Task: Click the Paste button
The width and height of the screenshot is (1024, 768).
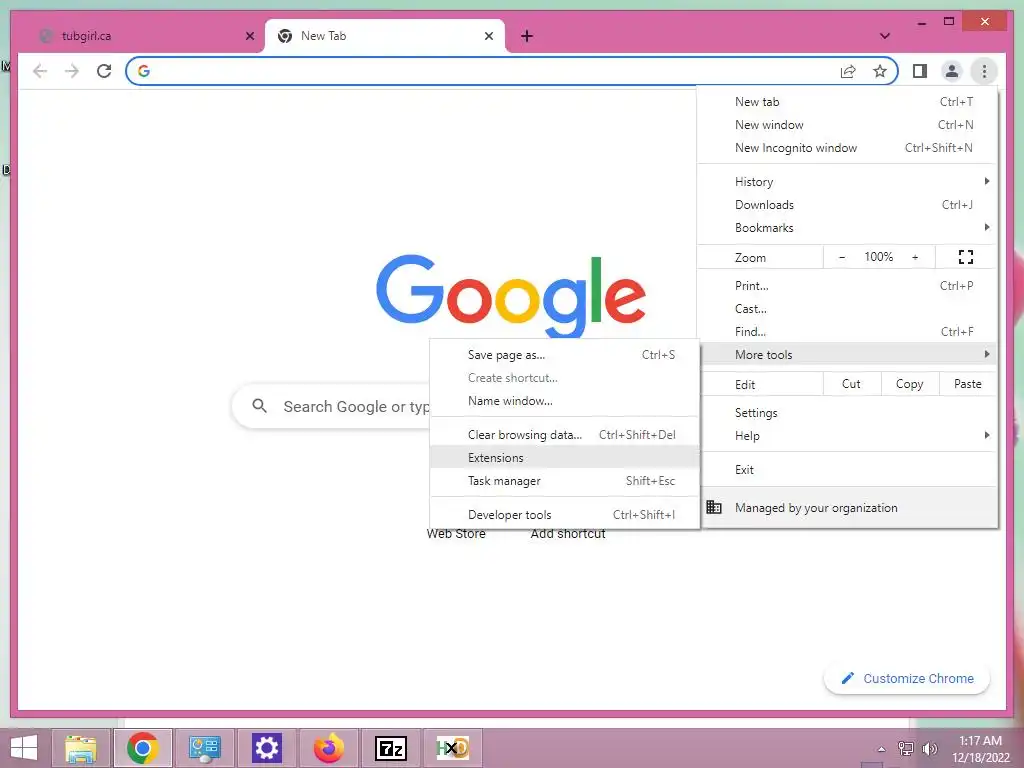Action: tap(968, 384)
